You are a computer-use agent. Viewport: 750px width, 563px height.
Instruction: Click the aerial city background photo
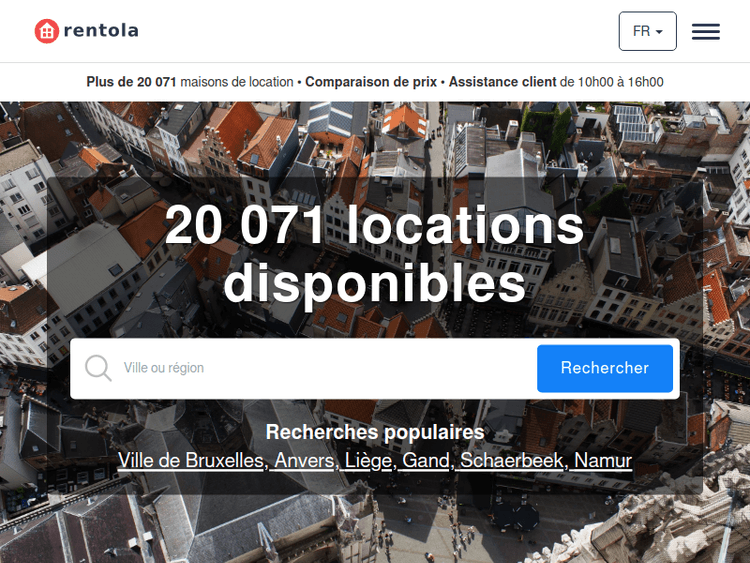click(375, 526)
